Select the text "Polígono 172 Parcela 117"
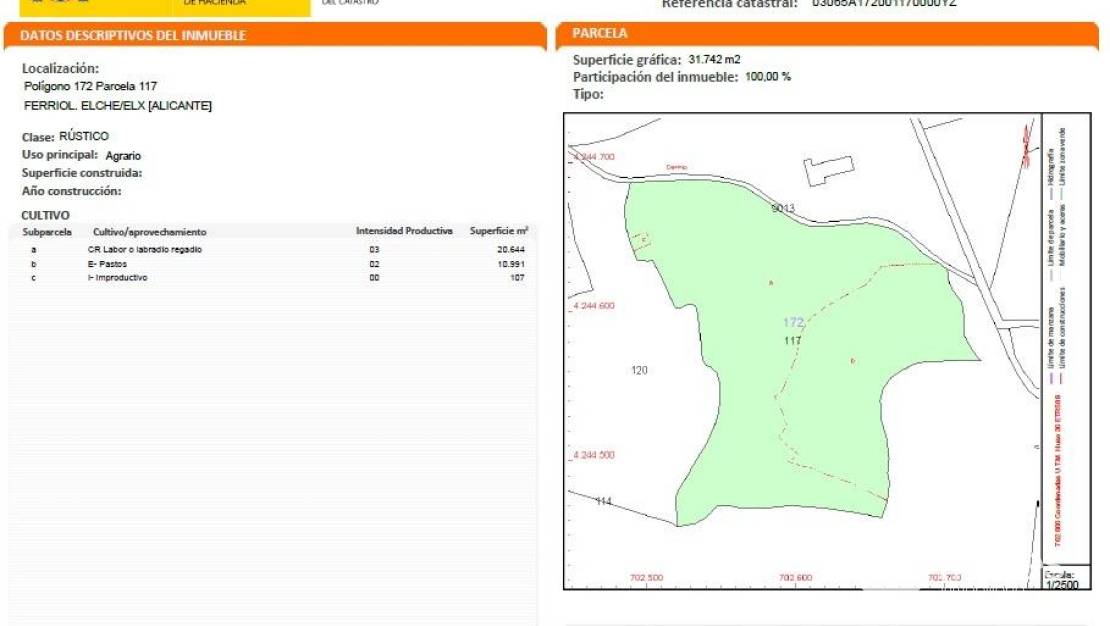Image resolution: width=1110 pixels, height=626 pixels. [x=91, y=86]
